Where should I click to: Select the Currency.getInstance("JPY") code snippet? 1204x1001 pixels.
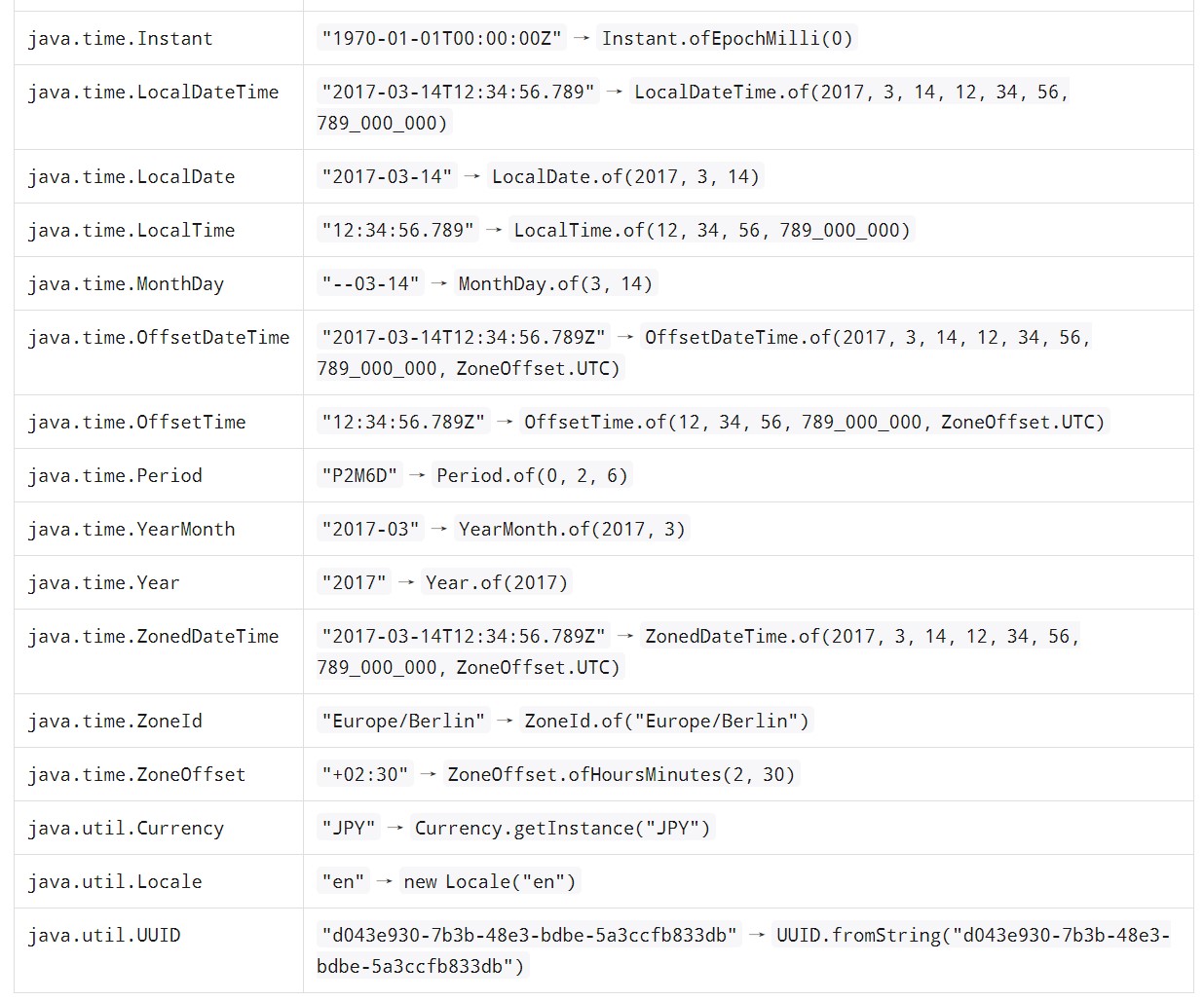click(x=562, y=829)
